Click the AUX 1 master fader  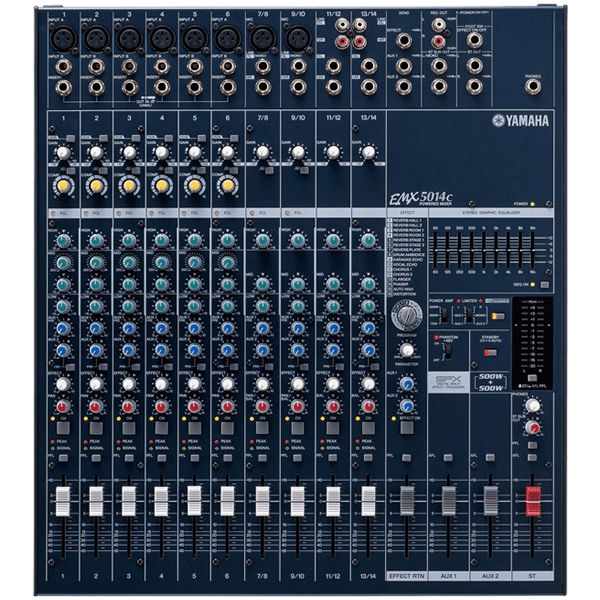(x=448, y=500)
